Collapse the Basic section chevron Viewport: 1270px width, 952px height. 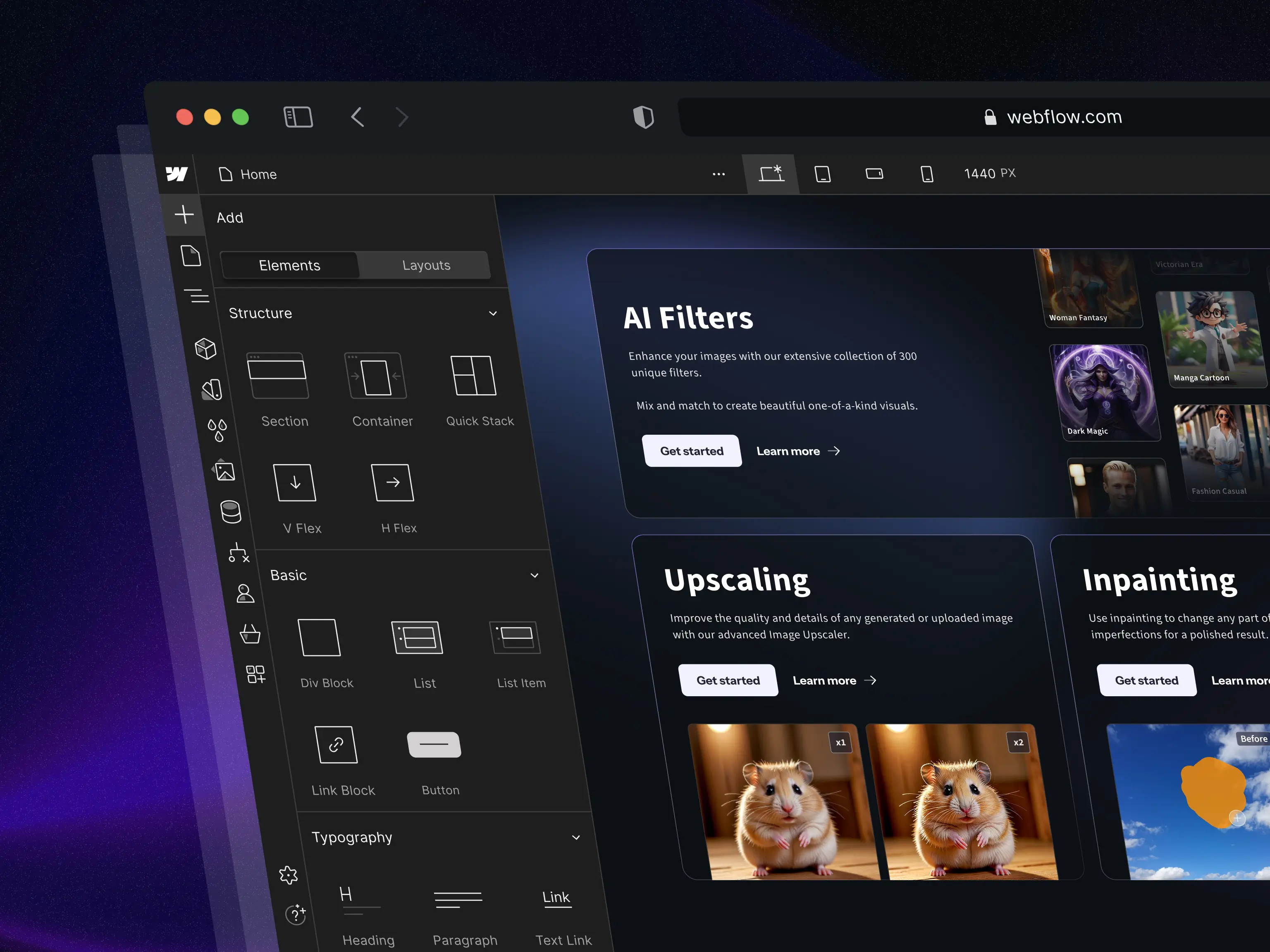(535, 576)
